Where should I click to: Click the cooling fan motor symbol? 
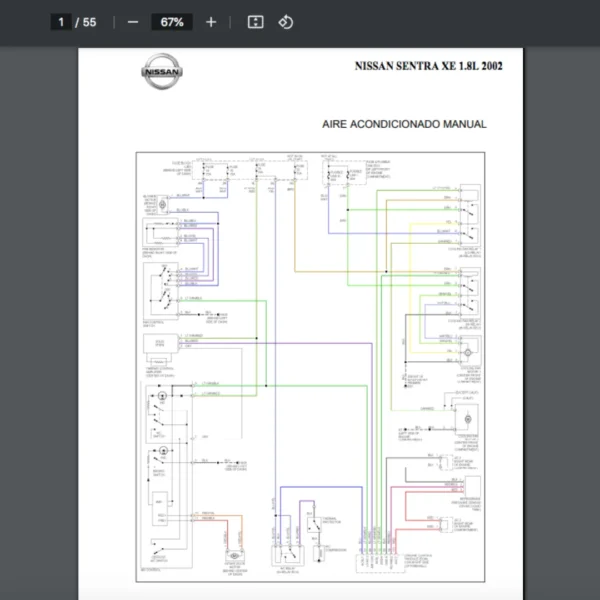[466, 354]
